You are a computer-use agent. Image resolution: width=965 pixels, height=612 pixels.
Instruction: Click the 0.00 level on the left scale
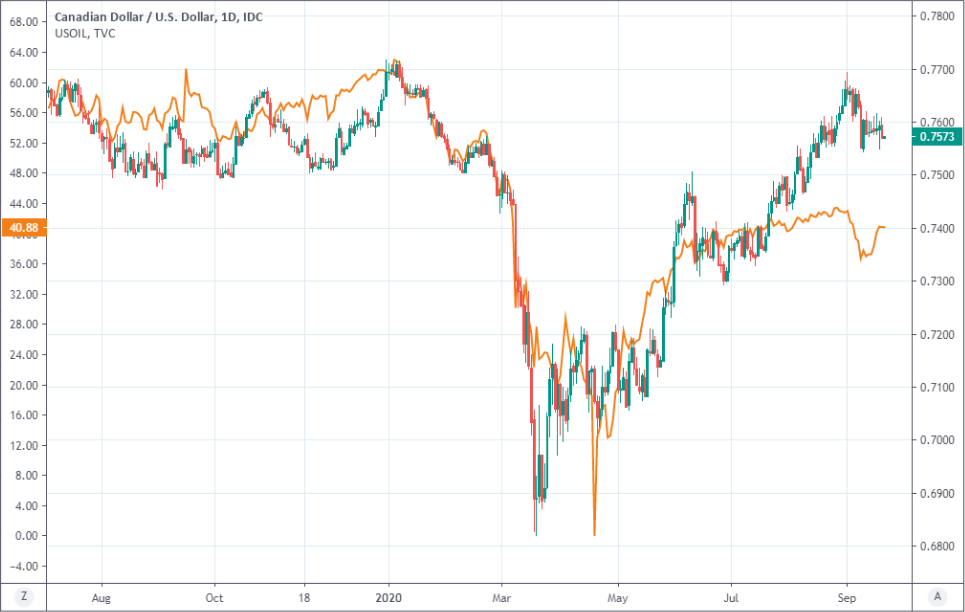[x=26, y=536]
